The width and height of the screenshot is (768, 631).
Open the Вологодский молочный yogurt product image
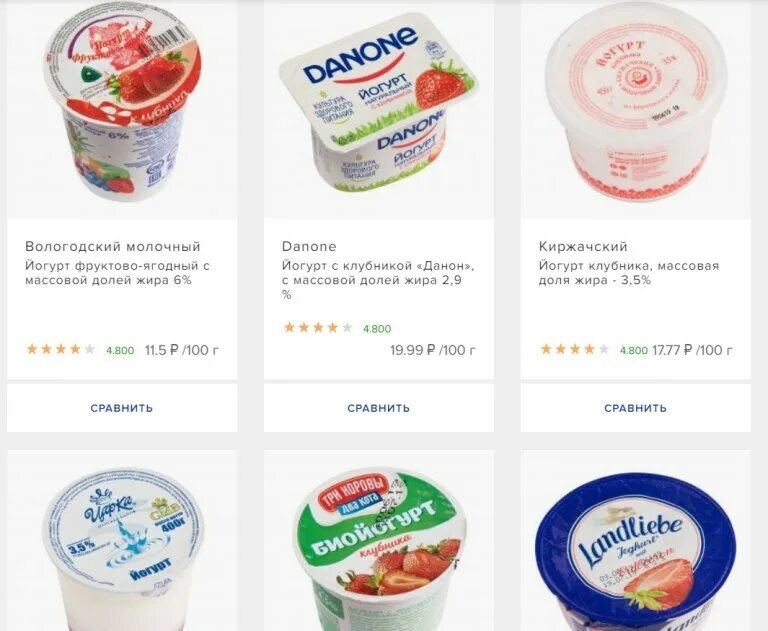click(x=122, y=104)
